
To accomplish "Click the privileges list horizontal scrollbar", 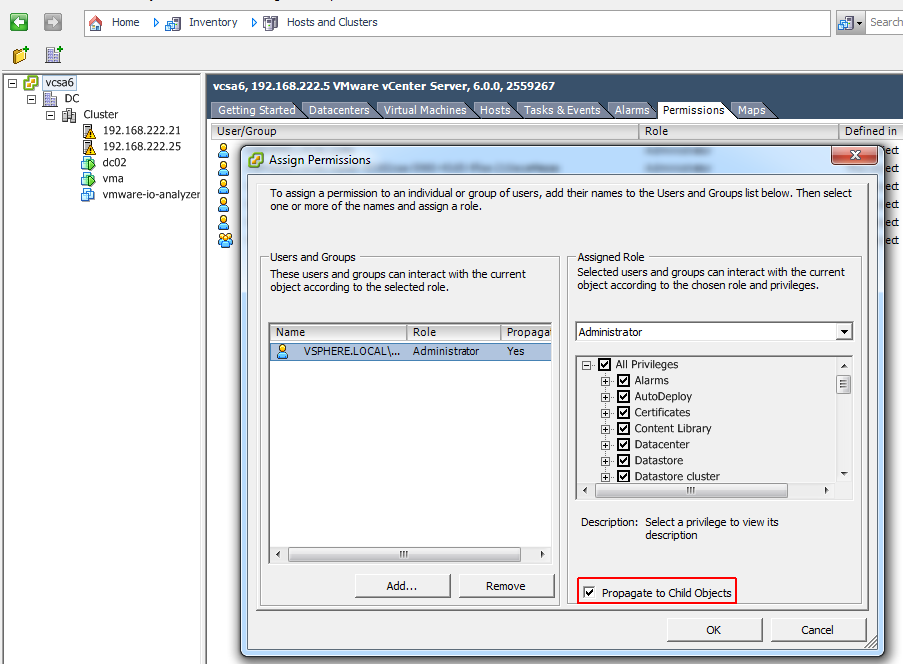I will (x=691, y=491).
